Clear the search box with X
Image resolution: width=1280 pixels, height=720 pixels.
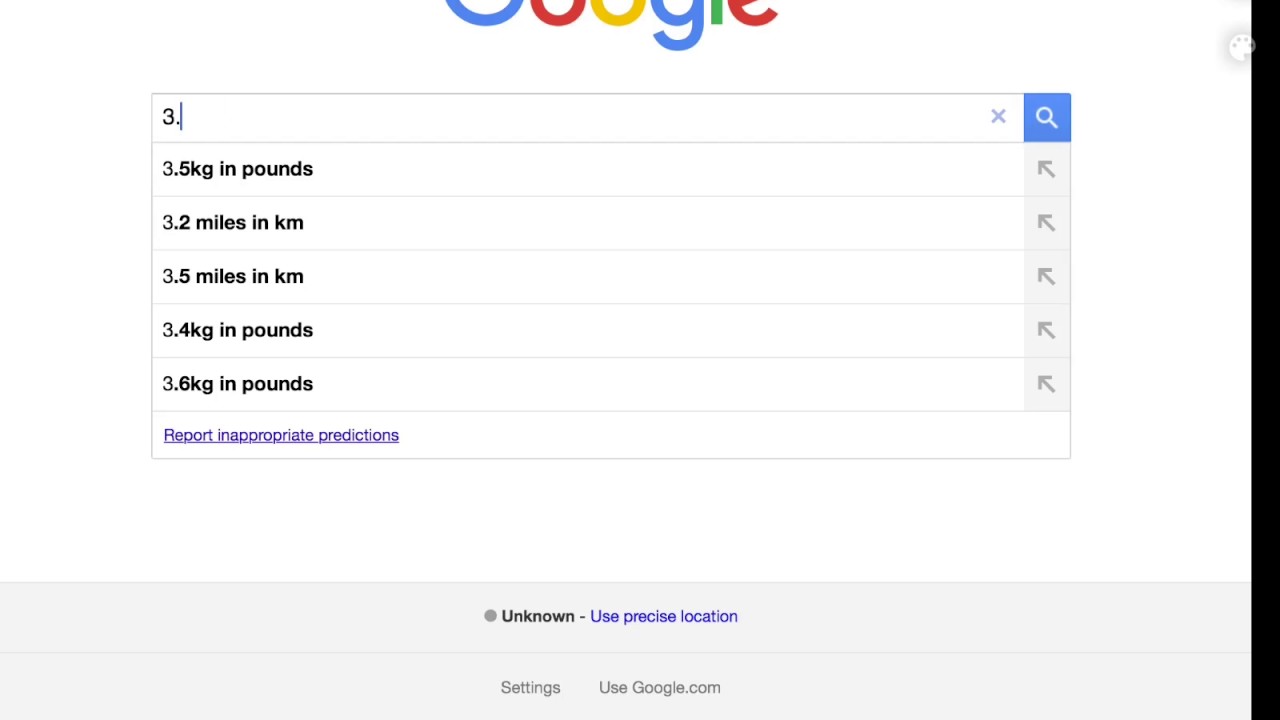998,117
